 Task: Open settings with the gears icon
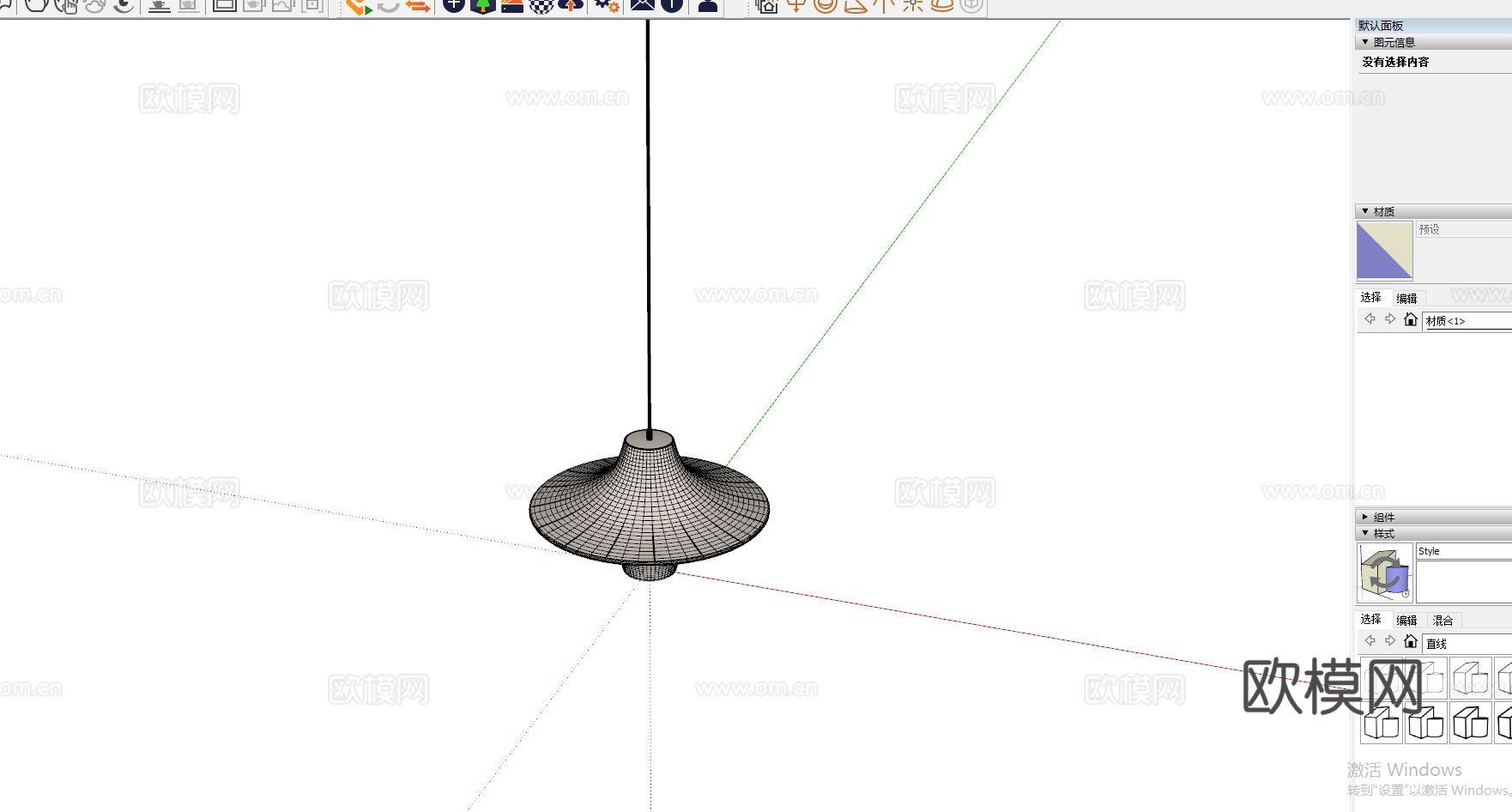(x=608, y=6)
